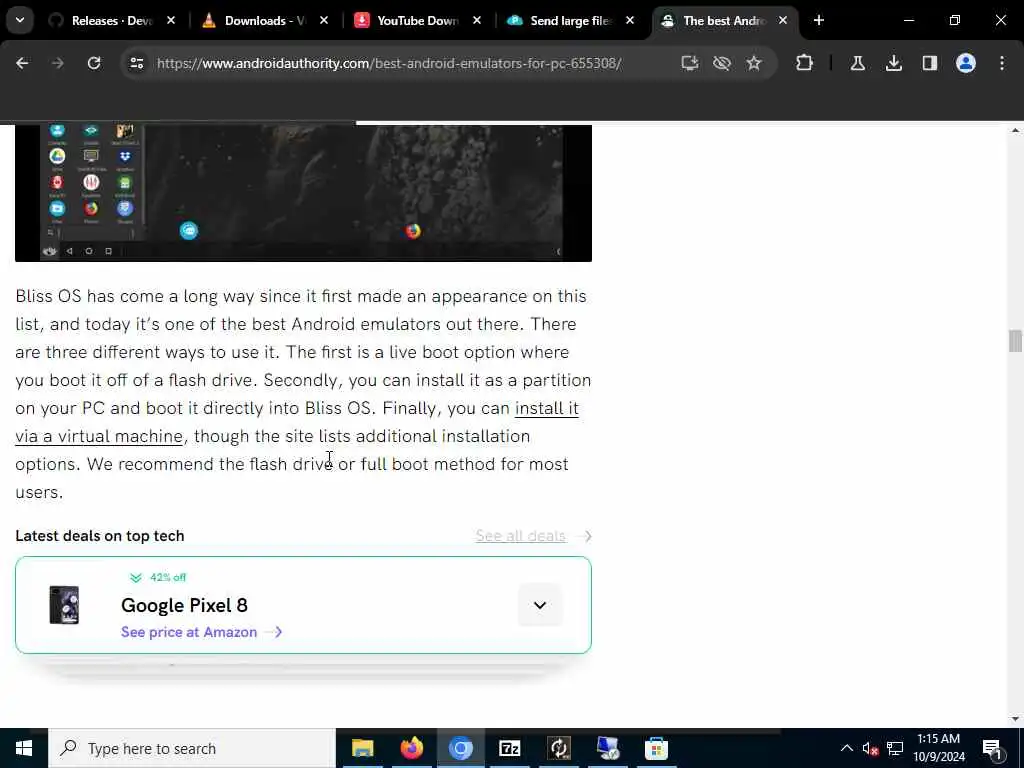The image size is (1024, 768).
Task: Bookmark this page with the star
Action: 754,63
